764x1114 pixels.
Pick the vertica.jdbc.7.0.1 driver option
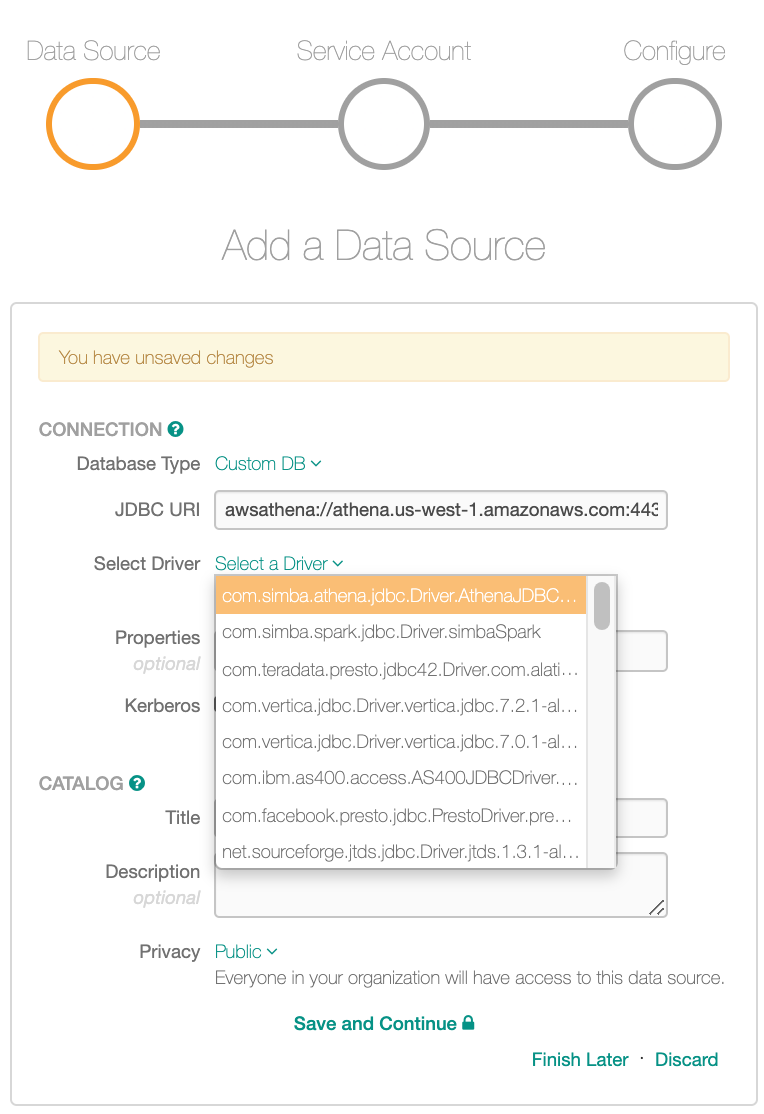[401, 742]
